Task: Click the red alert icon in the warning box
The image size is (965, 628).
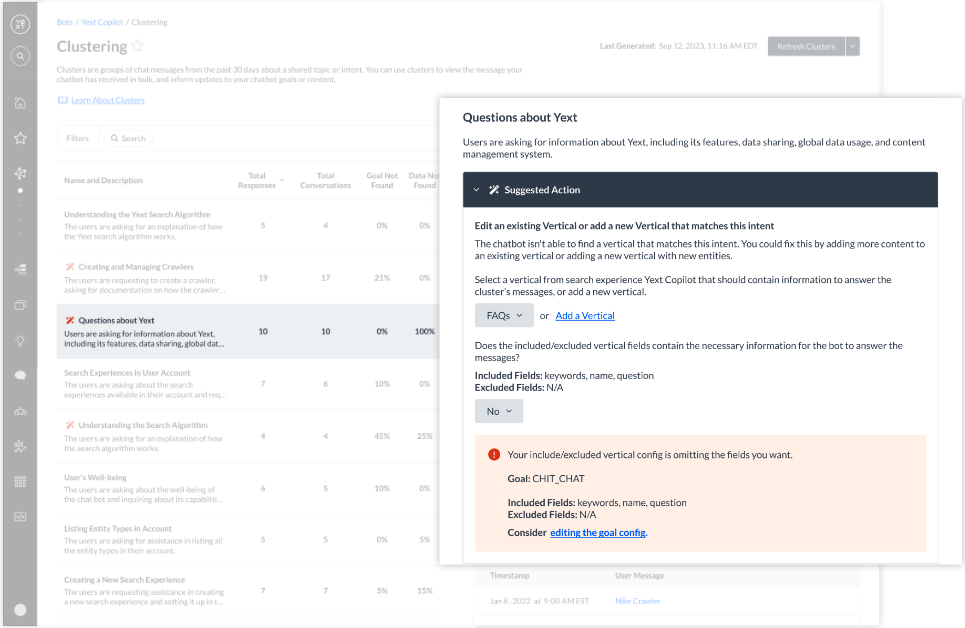Action: coord(494,454)
